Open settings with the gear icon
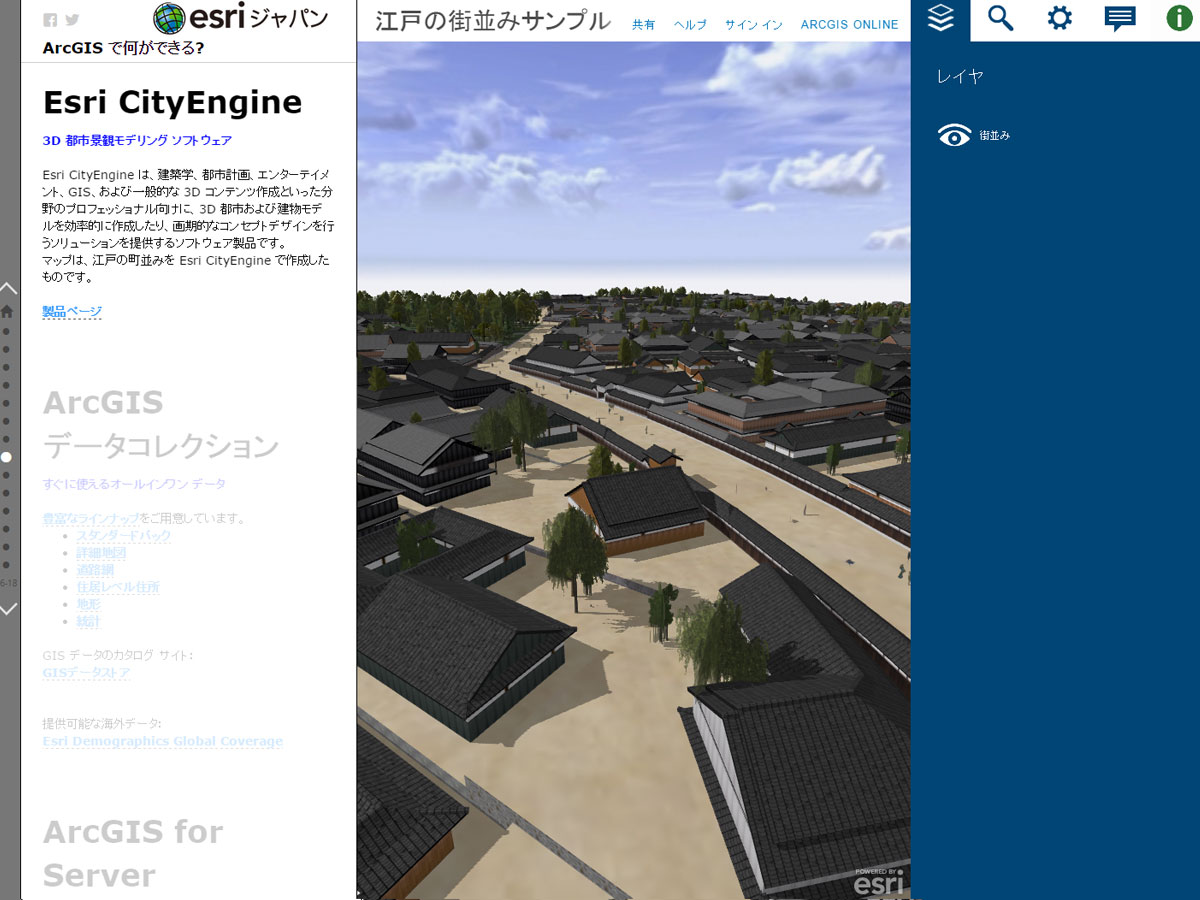 pos(1060,19)
